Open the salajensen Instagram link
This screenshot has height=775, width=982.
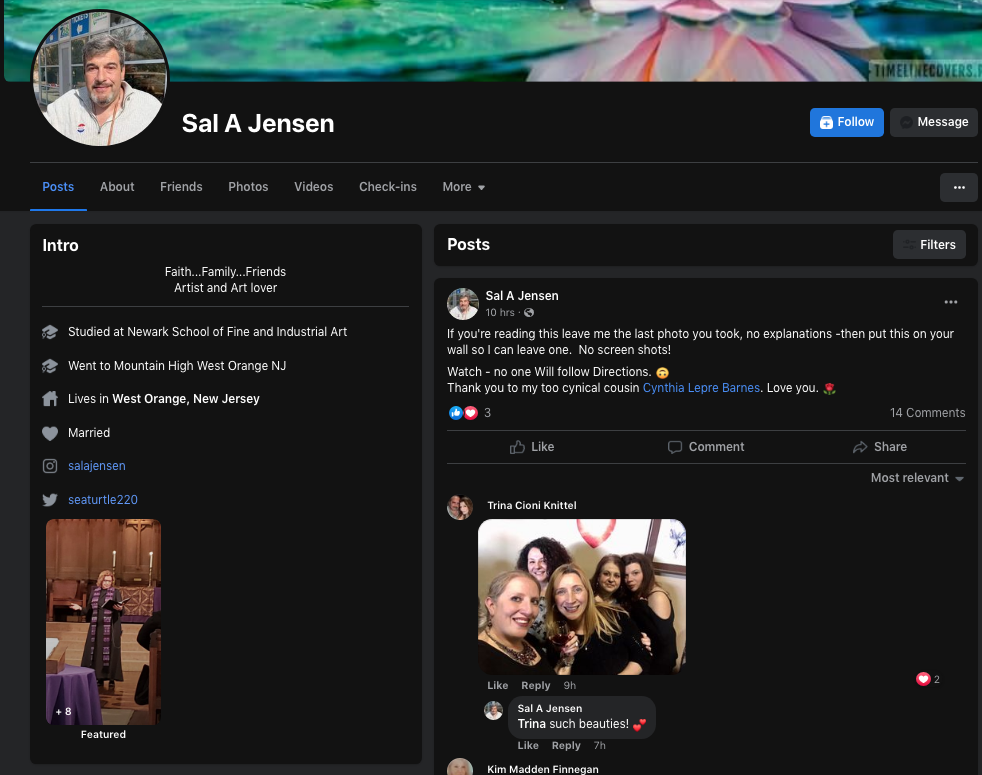(x=96, y=466)
